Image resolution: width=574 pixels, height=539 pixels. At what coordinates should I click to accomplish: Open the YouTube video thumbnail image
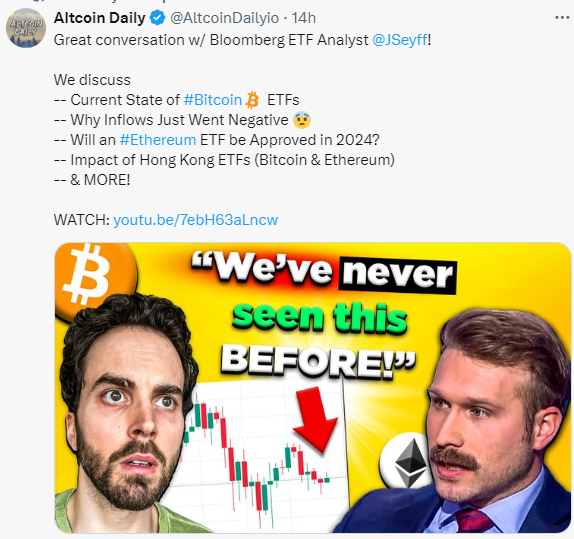[313, 387]
